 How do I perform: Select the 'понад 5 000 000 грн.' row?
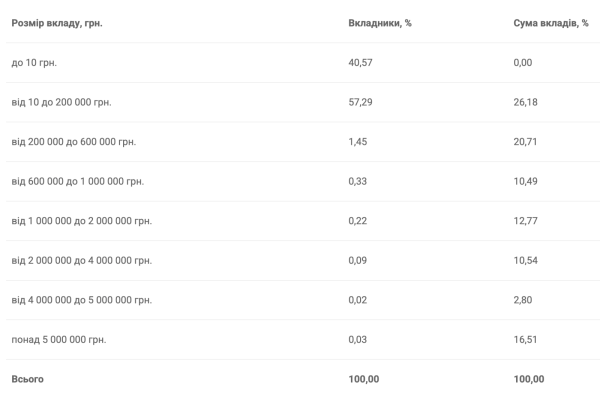click(x=303, y=340)
